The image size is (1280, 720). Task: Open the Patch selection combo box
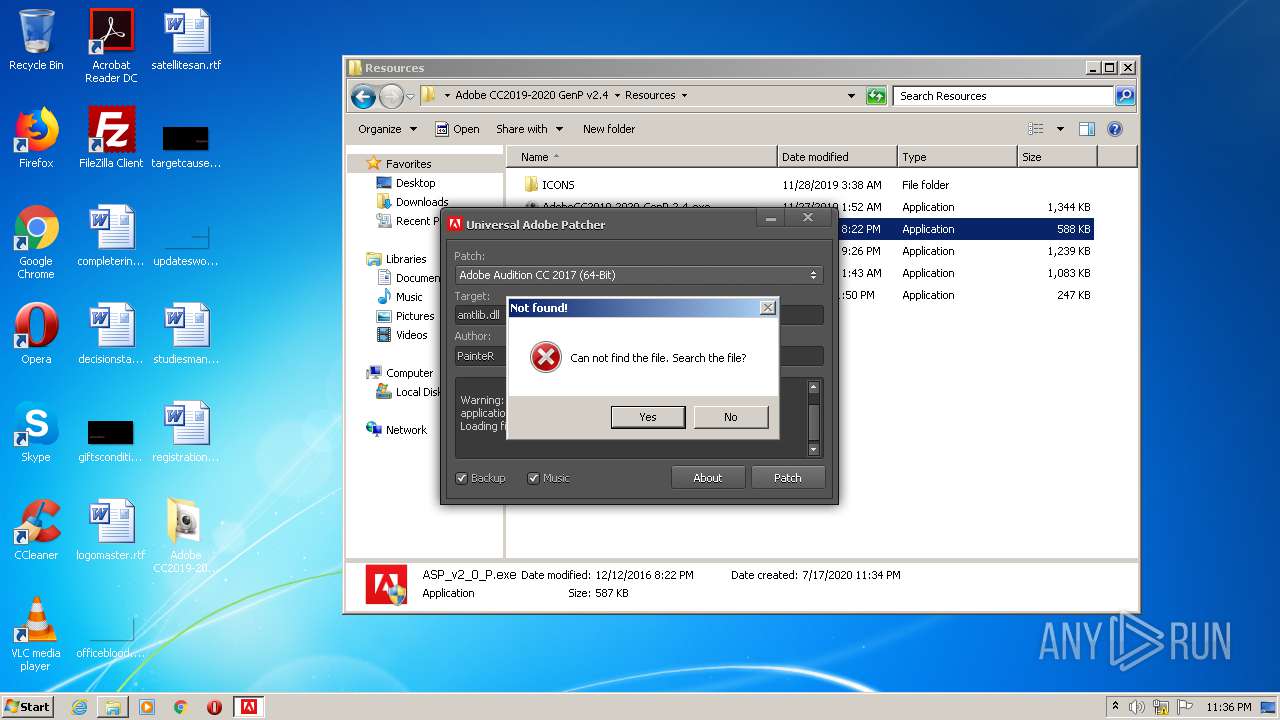click(638, 275)
